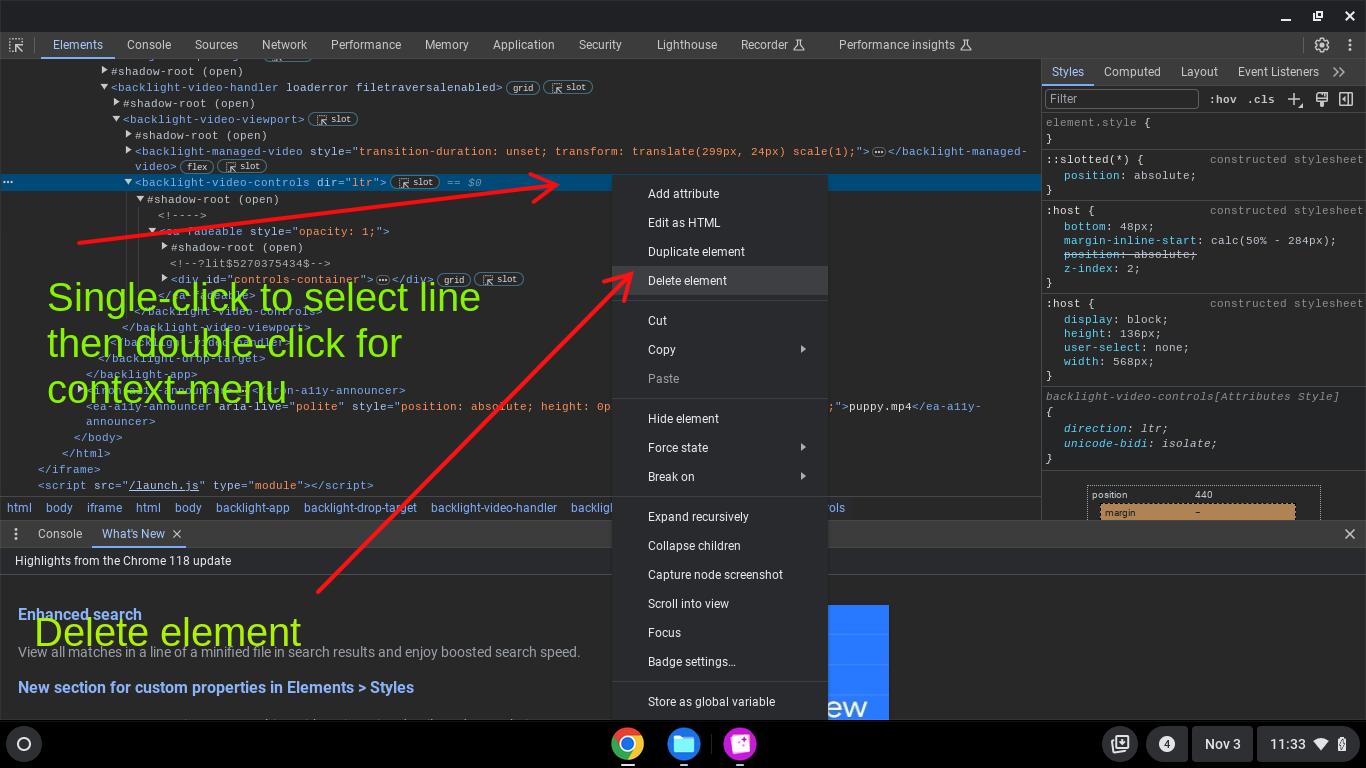The image size is (1366, 768).
Task: Expand the backlight-managed-video node
Action: coord(128,151)
